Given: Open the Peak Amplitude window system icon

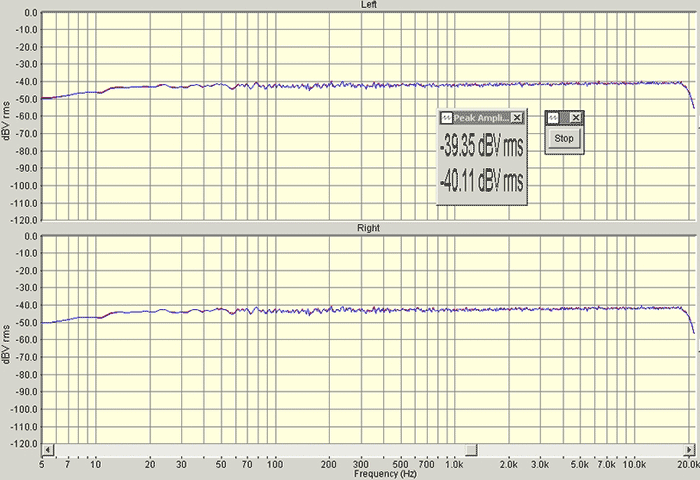Looking at the screenshot, I should point(446,118).
